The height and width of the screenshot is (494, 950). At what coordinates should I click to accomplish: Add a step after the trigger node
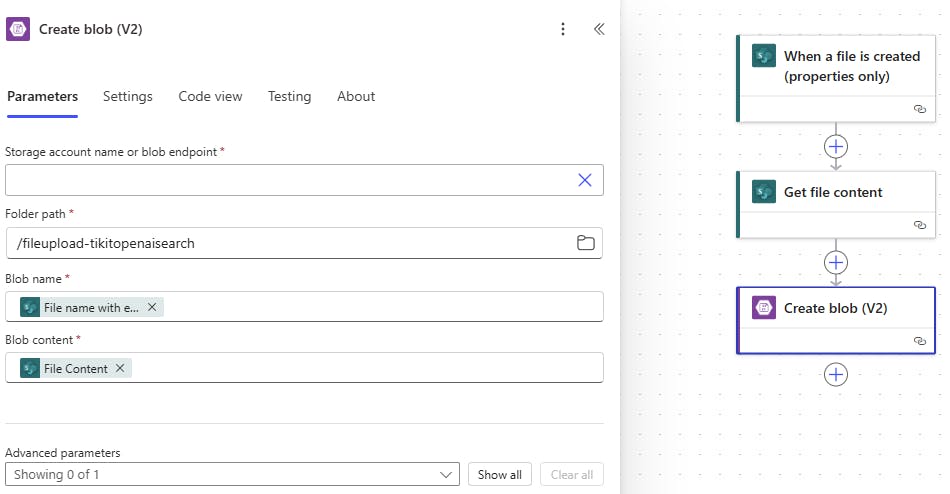coord(836,146)
